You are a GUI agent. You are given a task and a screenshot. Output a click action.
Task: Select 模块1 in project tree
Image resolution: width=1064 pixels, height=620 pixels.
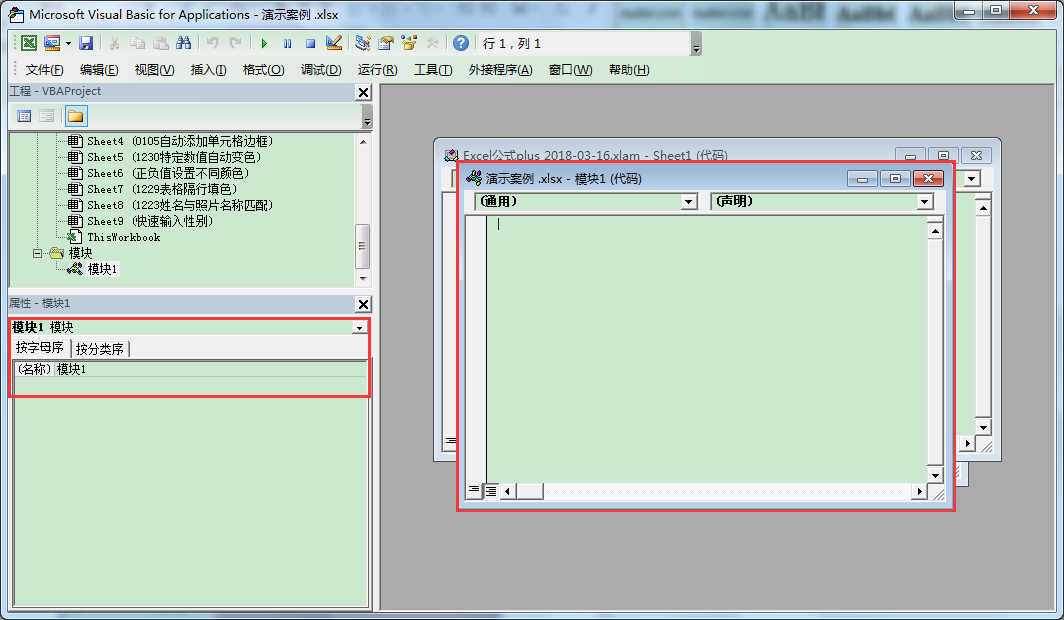click(102, 269)
